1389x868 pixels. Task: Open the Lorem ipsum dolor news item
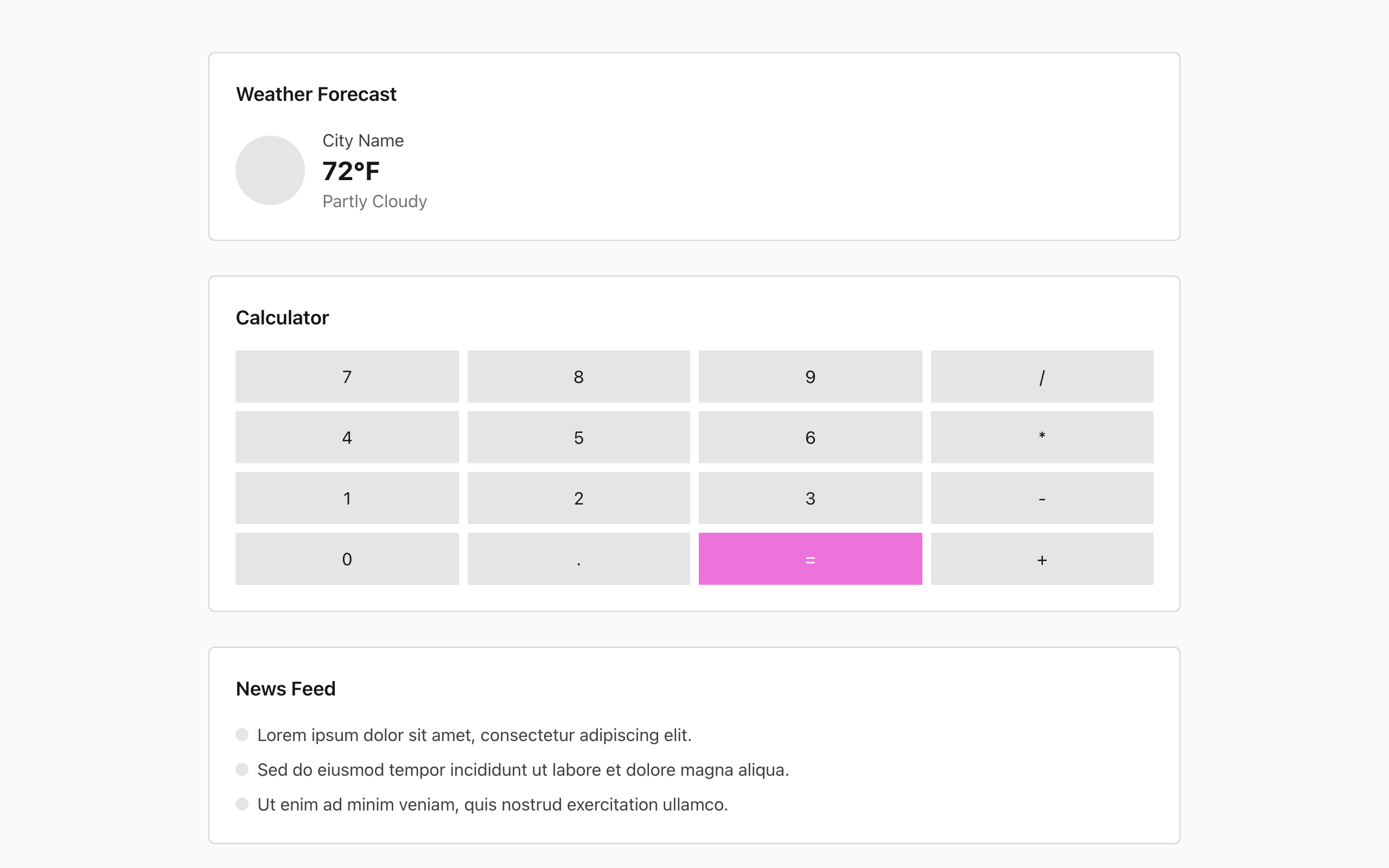tap(474, 736)
